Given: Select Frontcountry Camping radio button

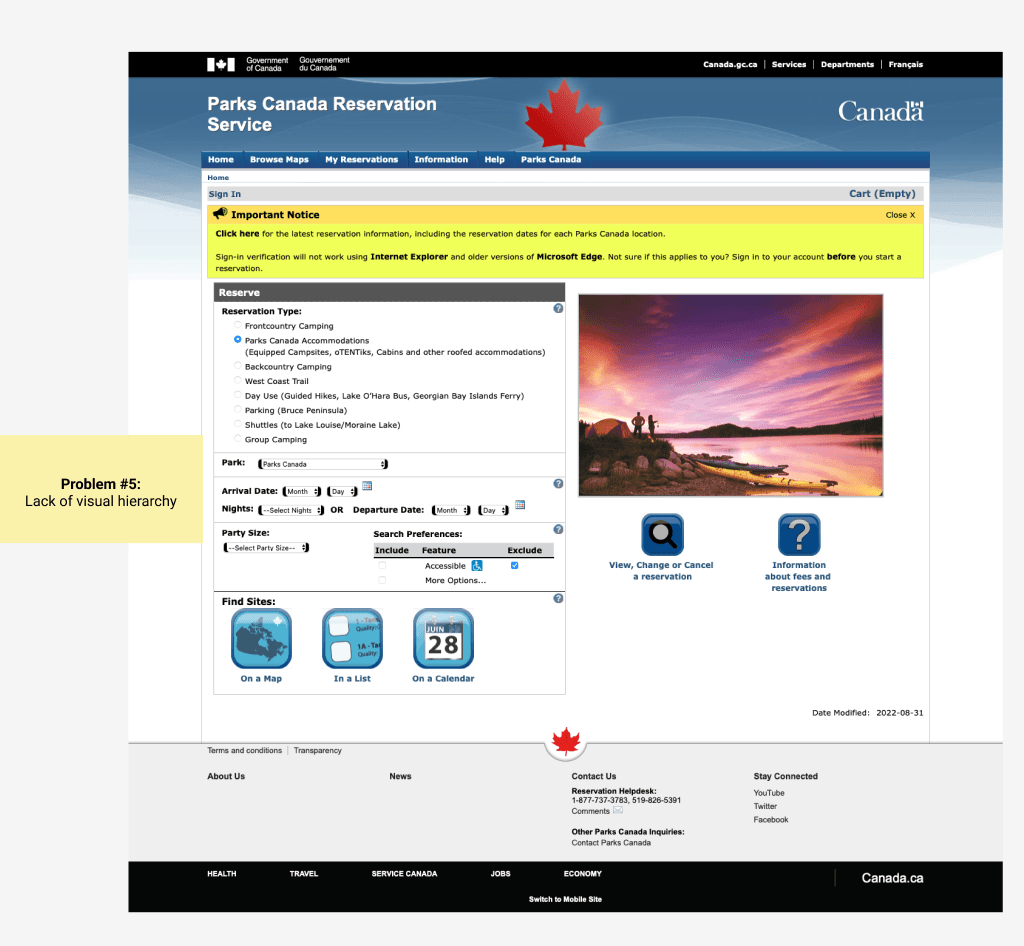Looking at the screenshot, I should tap(238, 324).
